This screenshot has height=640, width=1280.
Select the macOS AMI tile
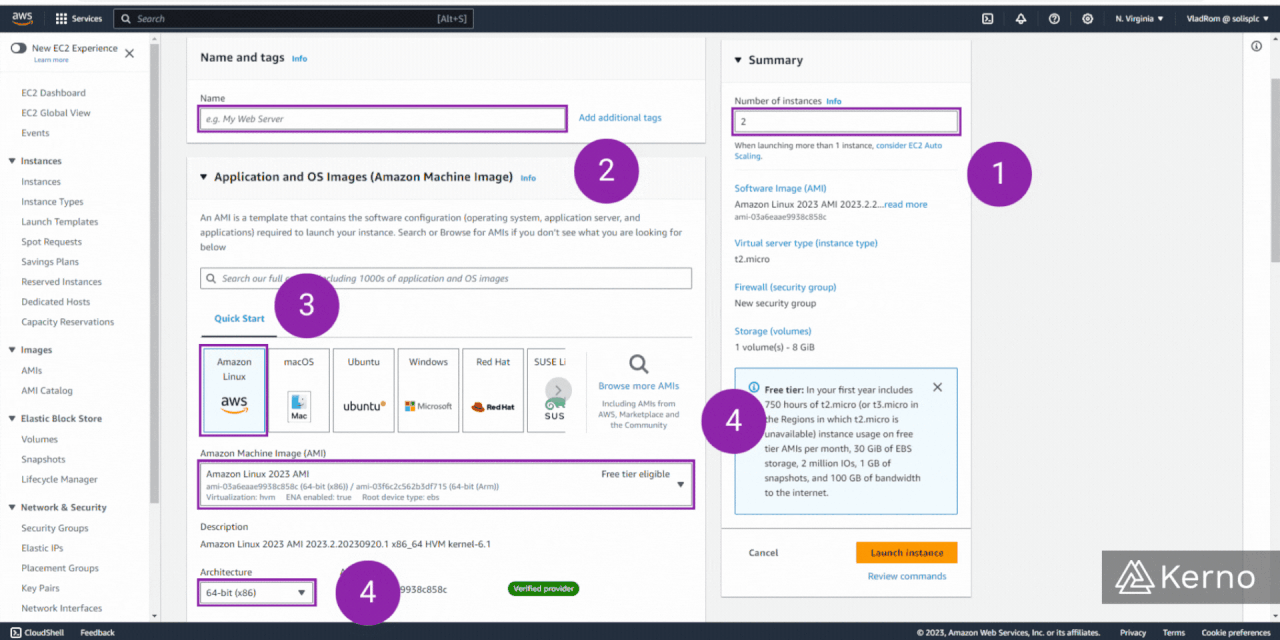(299, 390)
